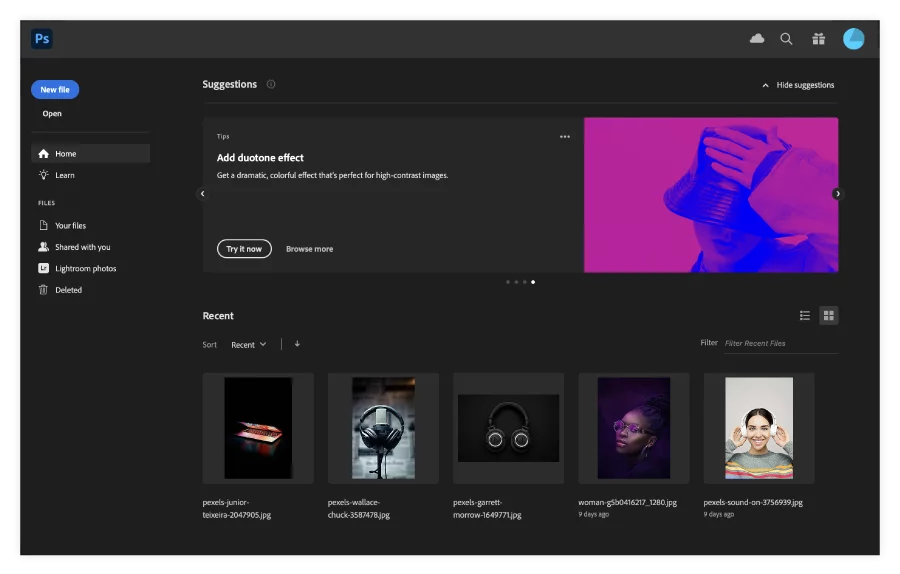Click the New file button
This screenshot has height=574, width=900.
(55, 90)
